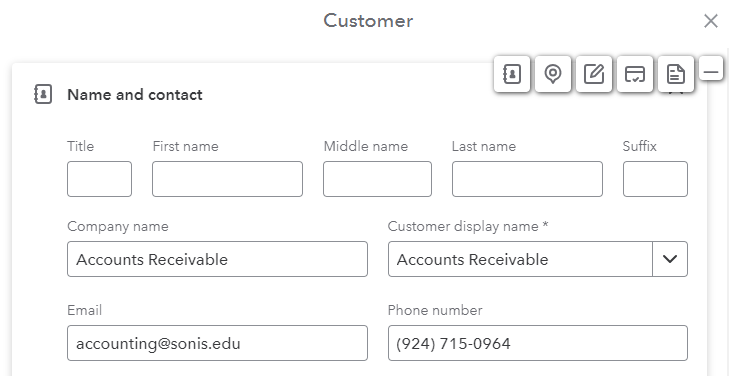Open Additional info document icon
The height and width of the screenshot is (376, 729).
(x=676, y=74)
